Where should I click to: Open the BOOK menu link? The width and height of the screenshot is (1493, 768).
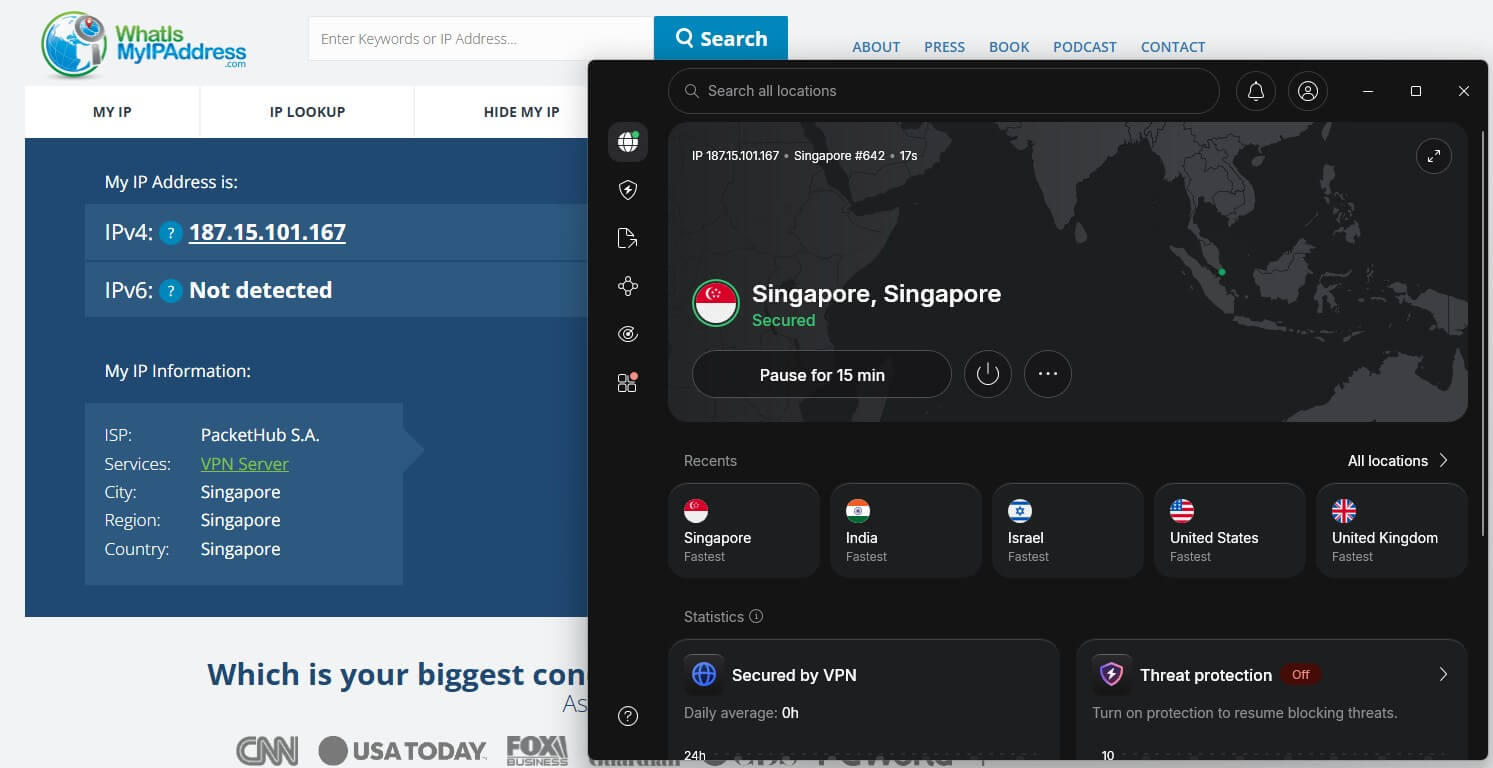click(1009, 47)
